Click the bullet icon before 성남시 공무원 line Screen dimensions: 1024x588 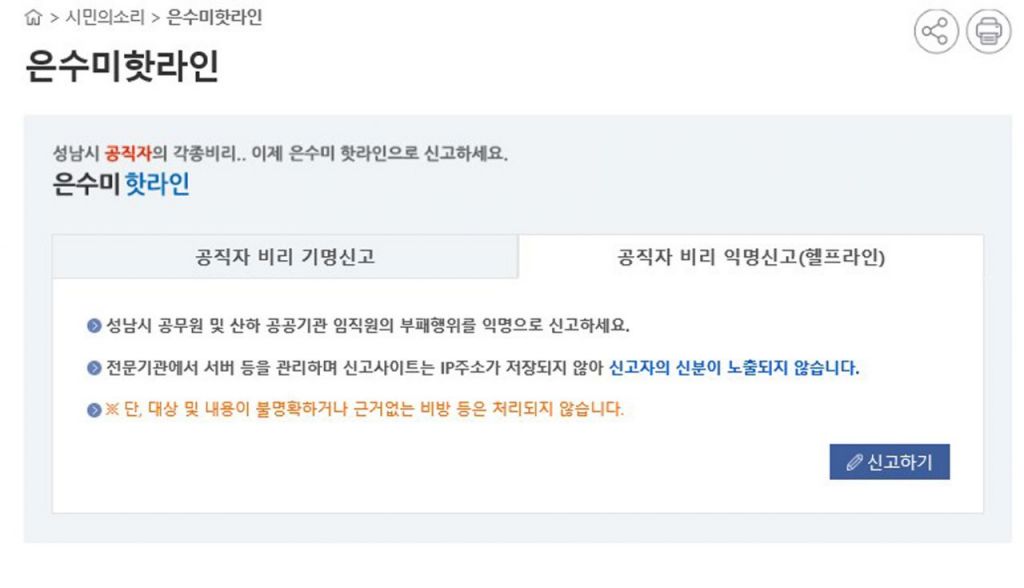coord(94,325)
